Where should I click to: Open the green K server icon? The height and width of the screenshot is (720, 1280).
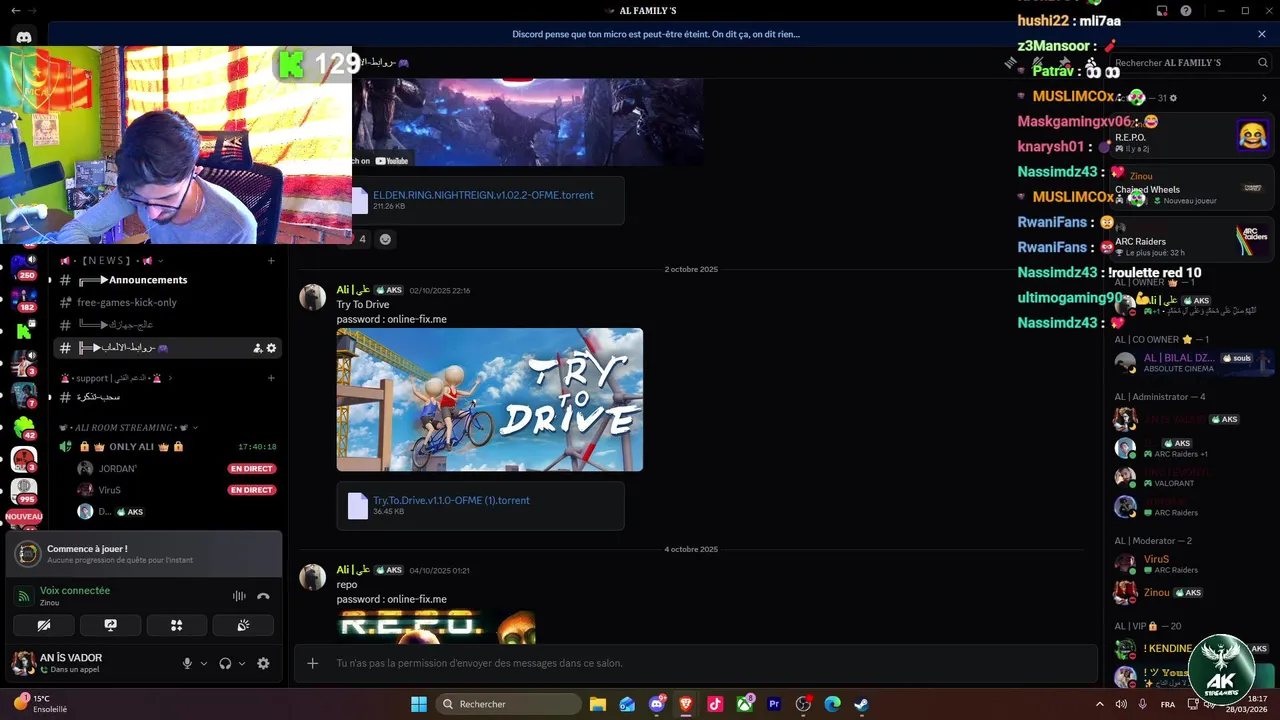tap(24, 331)
